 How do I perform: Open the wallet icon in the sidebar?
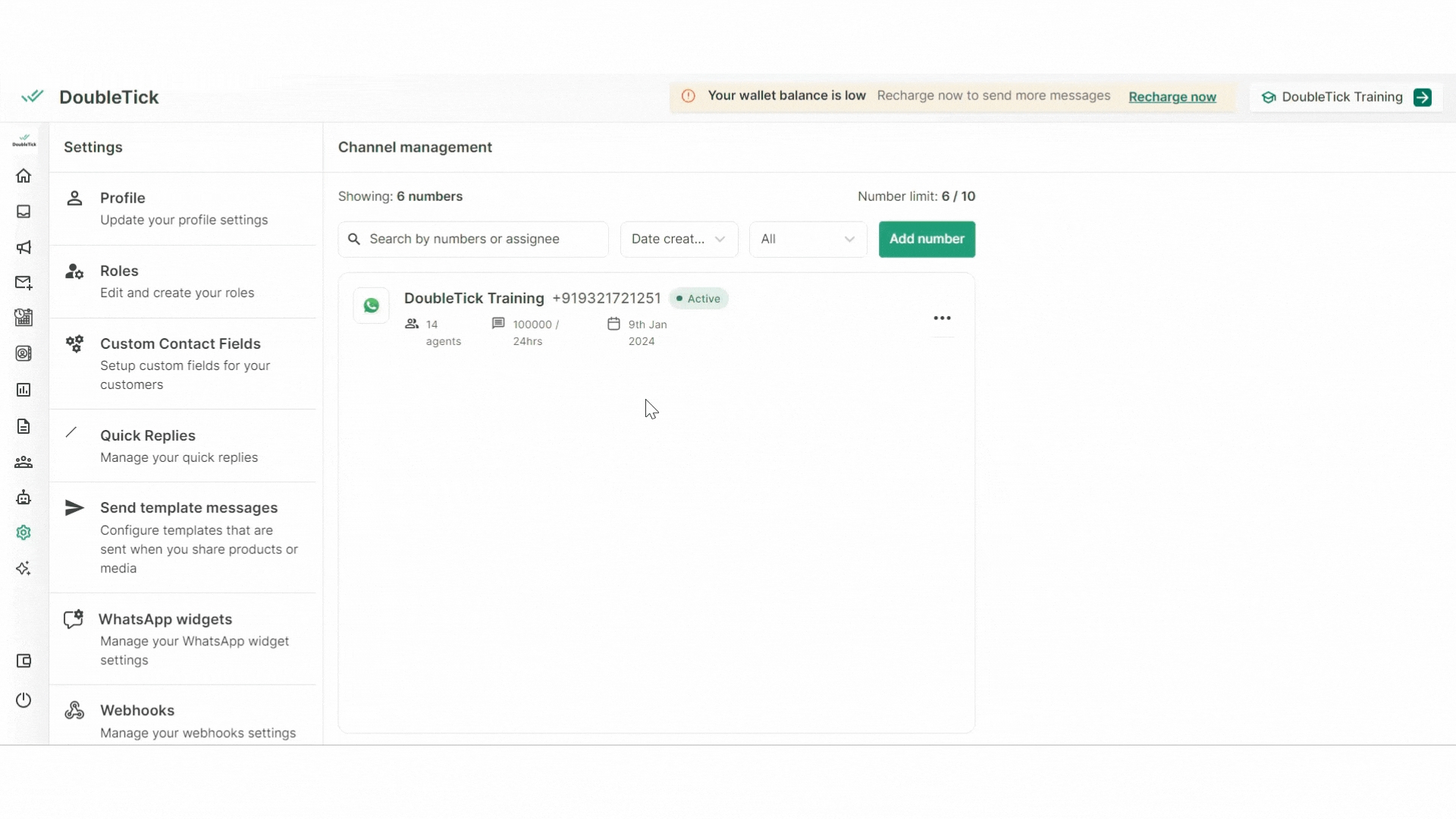point(24,661)
